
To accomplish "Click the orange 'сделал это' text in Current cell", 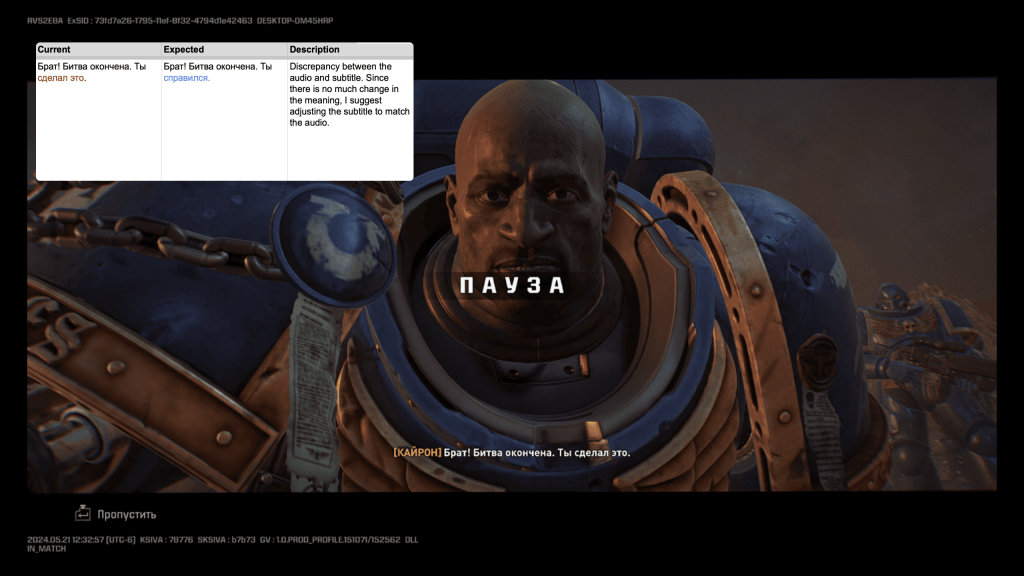I will pyautogui.click(x=62, y=78).
